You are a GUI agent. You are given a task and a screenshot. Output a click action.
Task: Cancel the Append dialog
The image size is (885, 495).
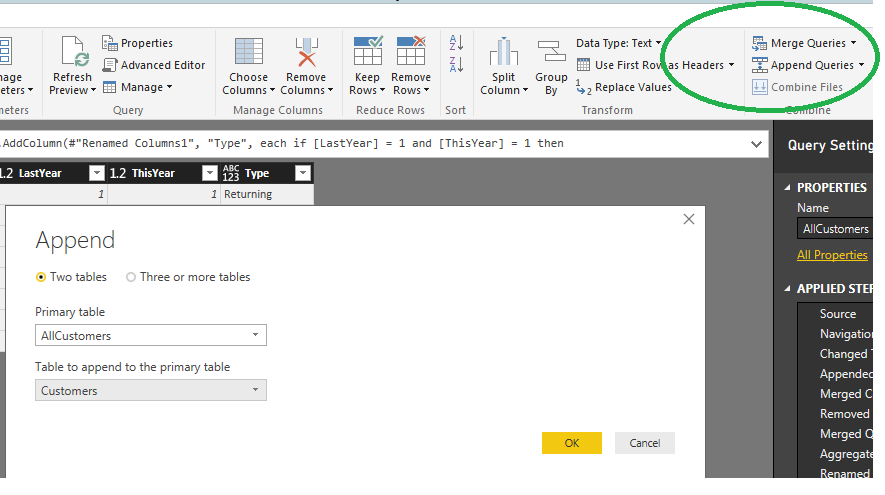[x=645, y=443]
